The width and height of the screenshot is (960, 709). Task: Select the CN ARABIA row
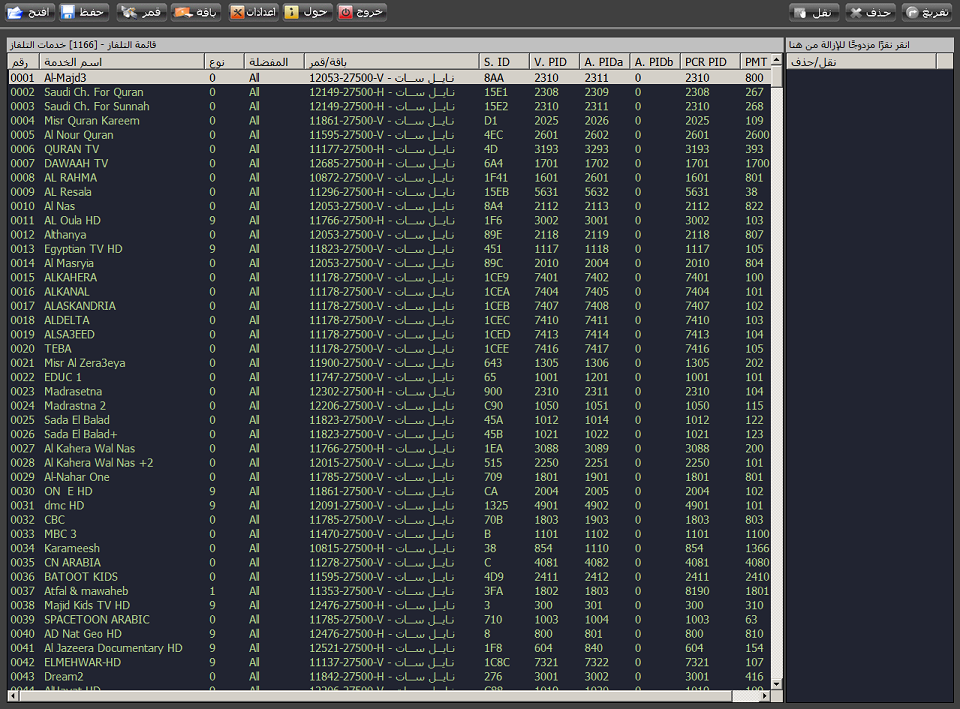click(x=389, y=563)
